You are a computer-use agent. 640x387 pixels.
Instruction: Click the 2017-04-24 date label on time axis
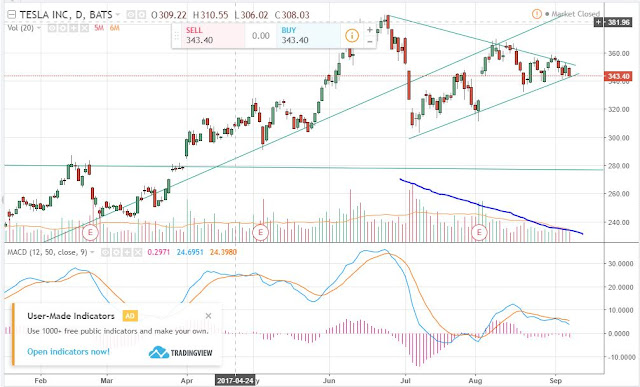235,380
